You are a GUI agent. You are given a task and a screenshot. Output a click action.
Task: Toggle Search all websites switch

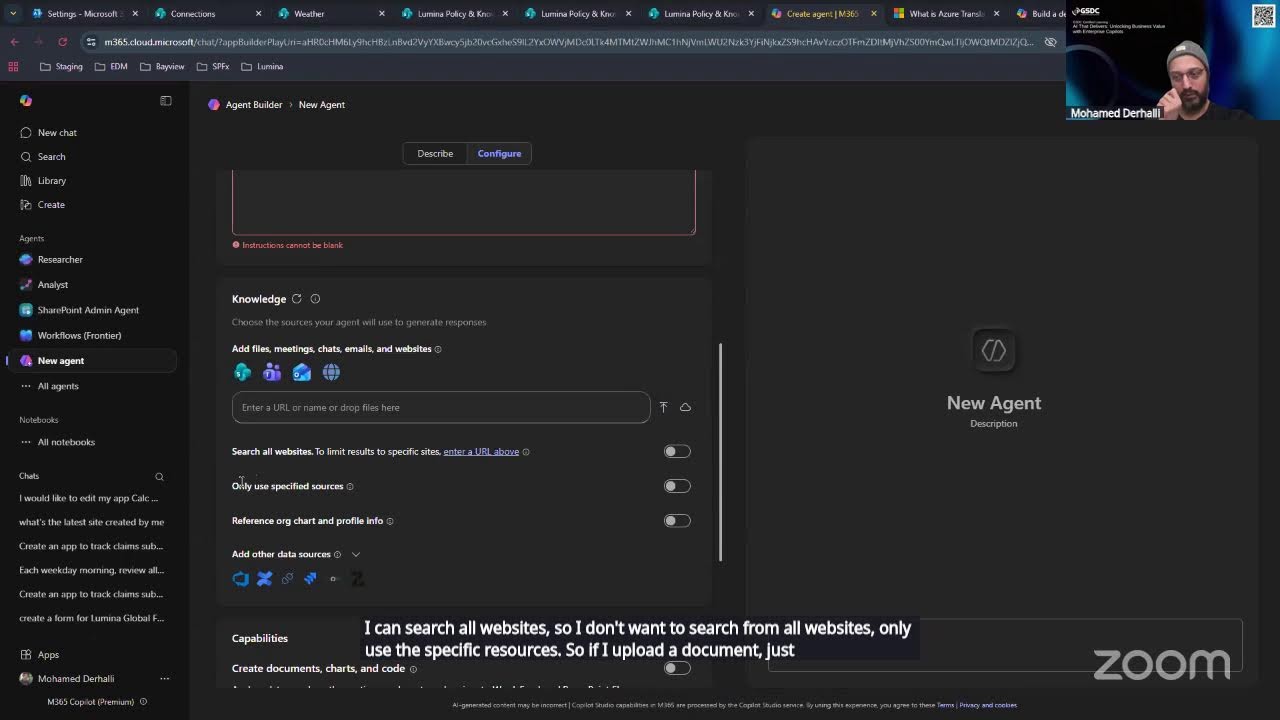pyautogui.click(x=677, y=451)
